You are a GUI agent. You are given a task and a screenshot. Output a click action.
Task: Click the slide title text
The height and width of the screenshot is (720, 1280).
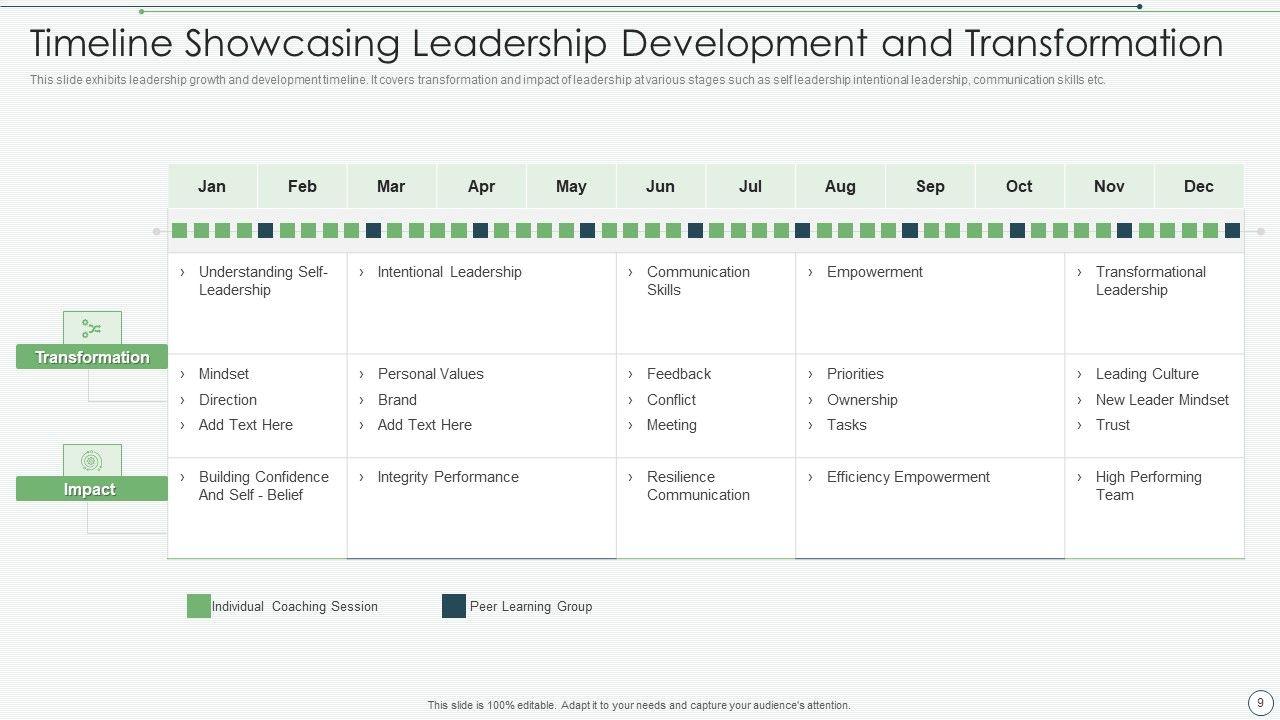coord(626,44)
